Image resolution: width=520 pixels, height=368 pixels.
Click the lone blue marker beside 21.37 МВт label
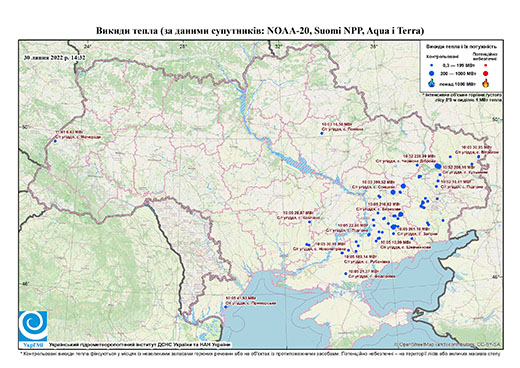tap(346, 274)
